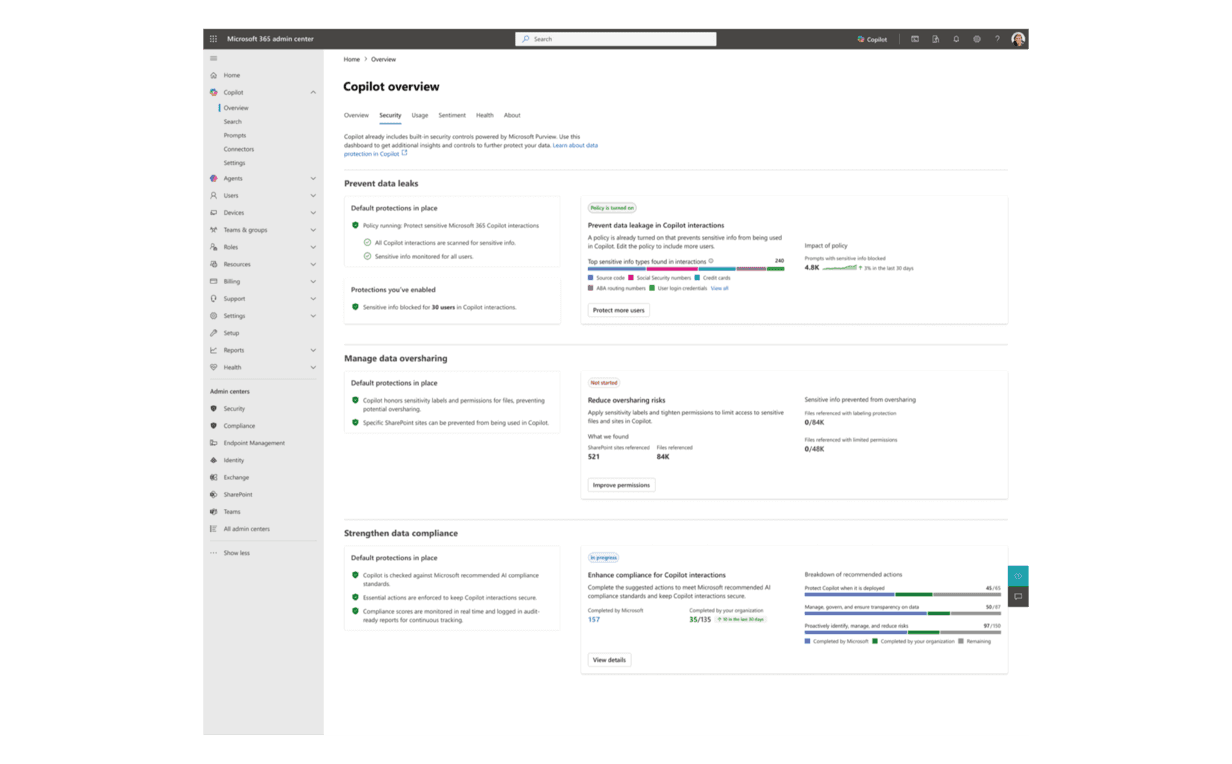
Task: Expand the Agents section chevron
Action: click(313, 179)
